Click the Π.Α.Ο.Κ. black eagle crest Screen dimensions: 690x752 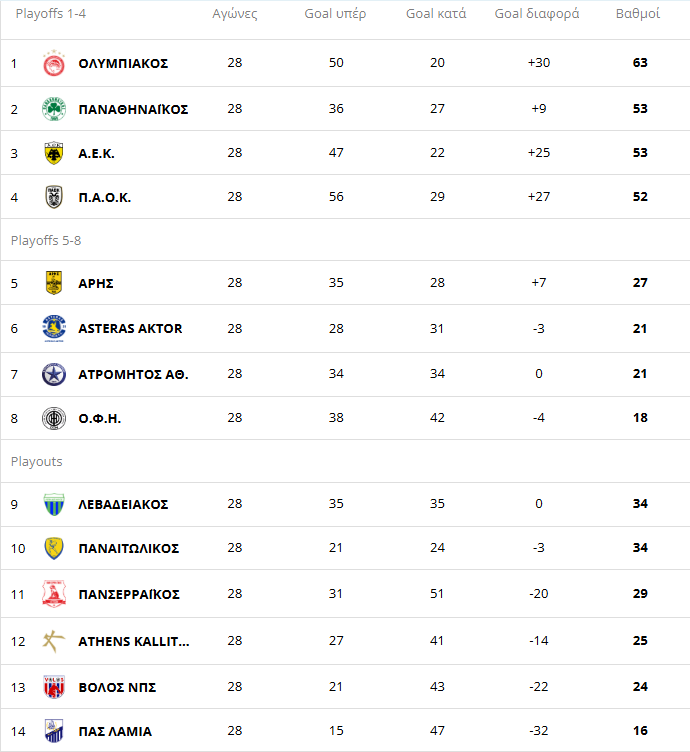click(x=54, y=197)
